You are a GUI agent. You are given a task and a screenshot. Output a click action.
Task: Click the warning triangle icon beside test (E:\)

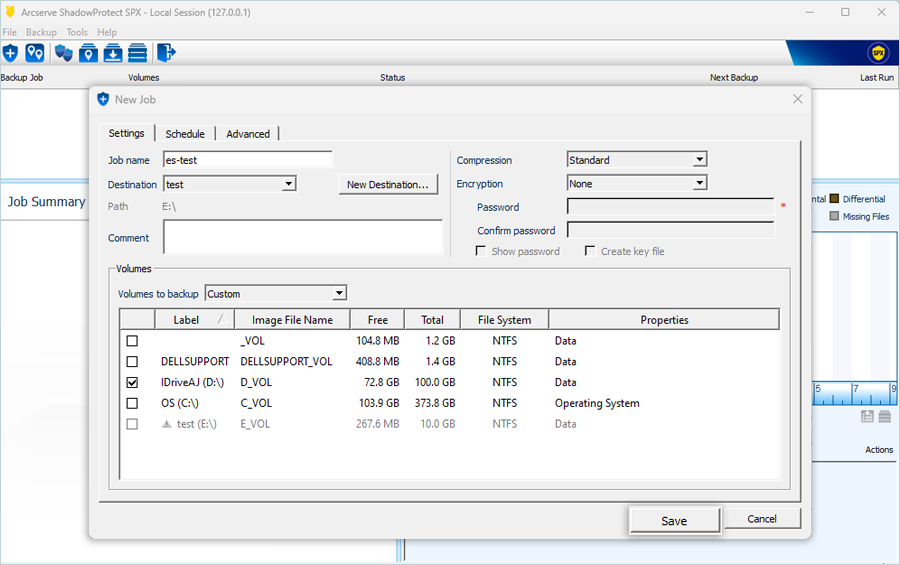pyautogui.click(x=167, y=424)
